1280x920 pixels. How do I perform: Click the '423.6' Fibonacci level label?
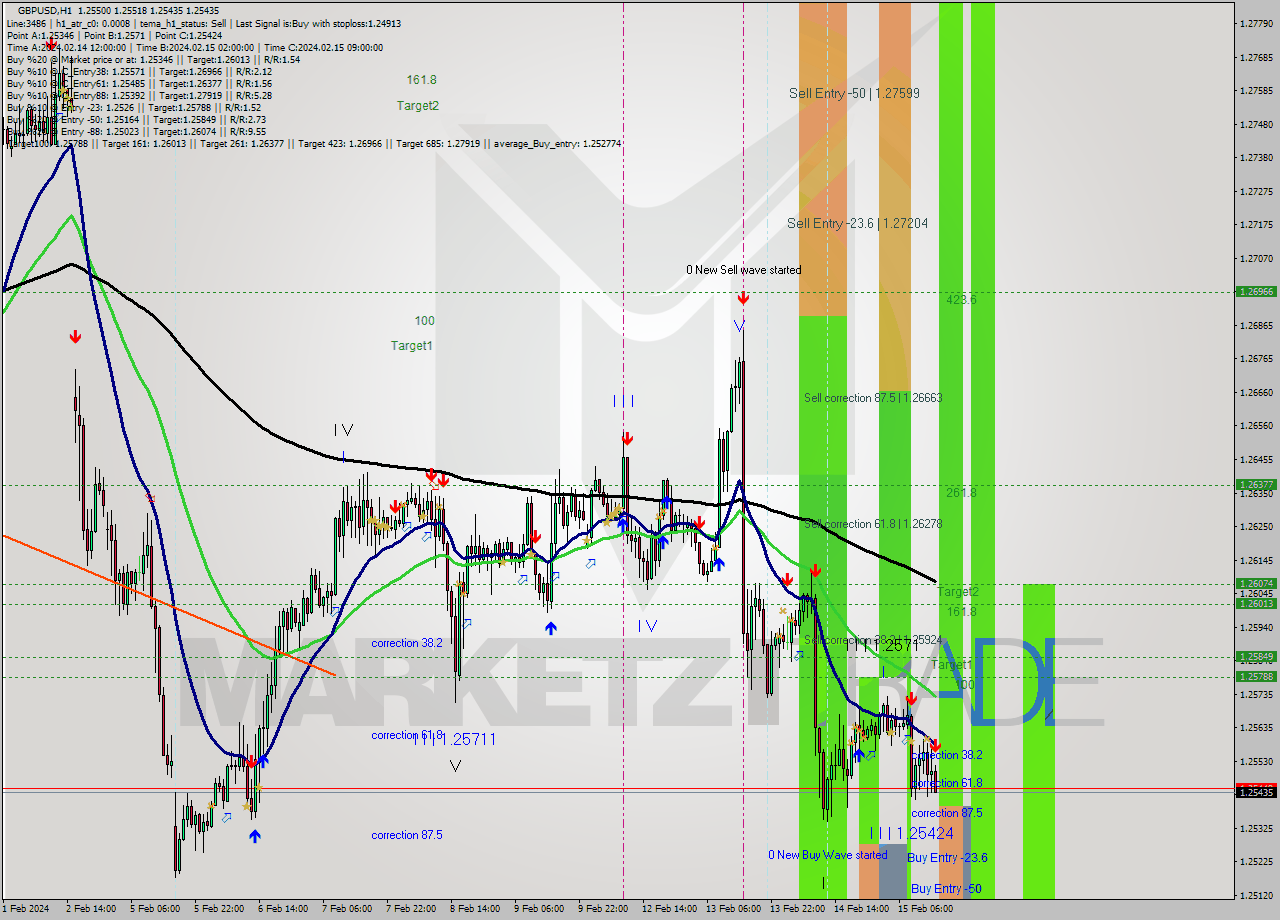961,300
